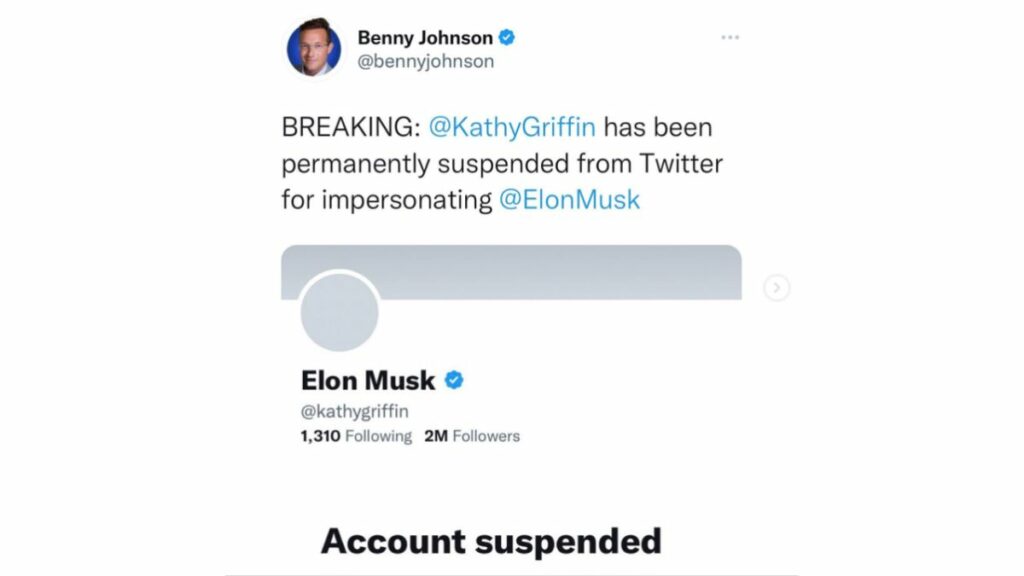Click the word BREAKING in the tweet
Screen dimensions: 1024x576
click(349, 128)
